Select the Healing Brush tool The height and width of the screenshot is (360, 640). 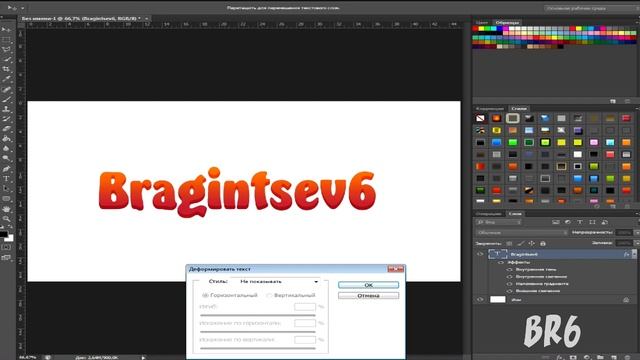click(6, 89)
